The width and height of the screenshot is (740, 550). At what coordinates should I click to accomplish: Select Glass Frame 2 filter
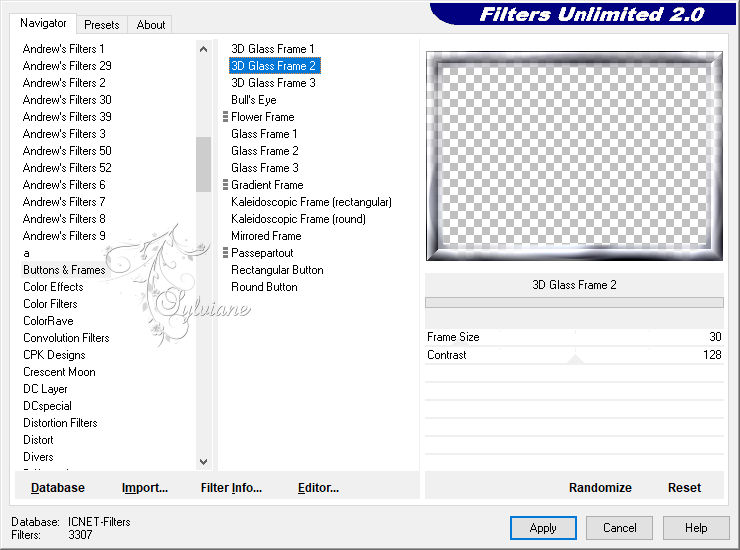pyautogui.click(x=264, y=151)
